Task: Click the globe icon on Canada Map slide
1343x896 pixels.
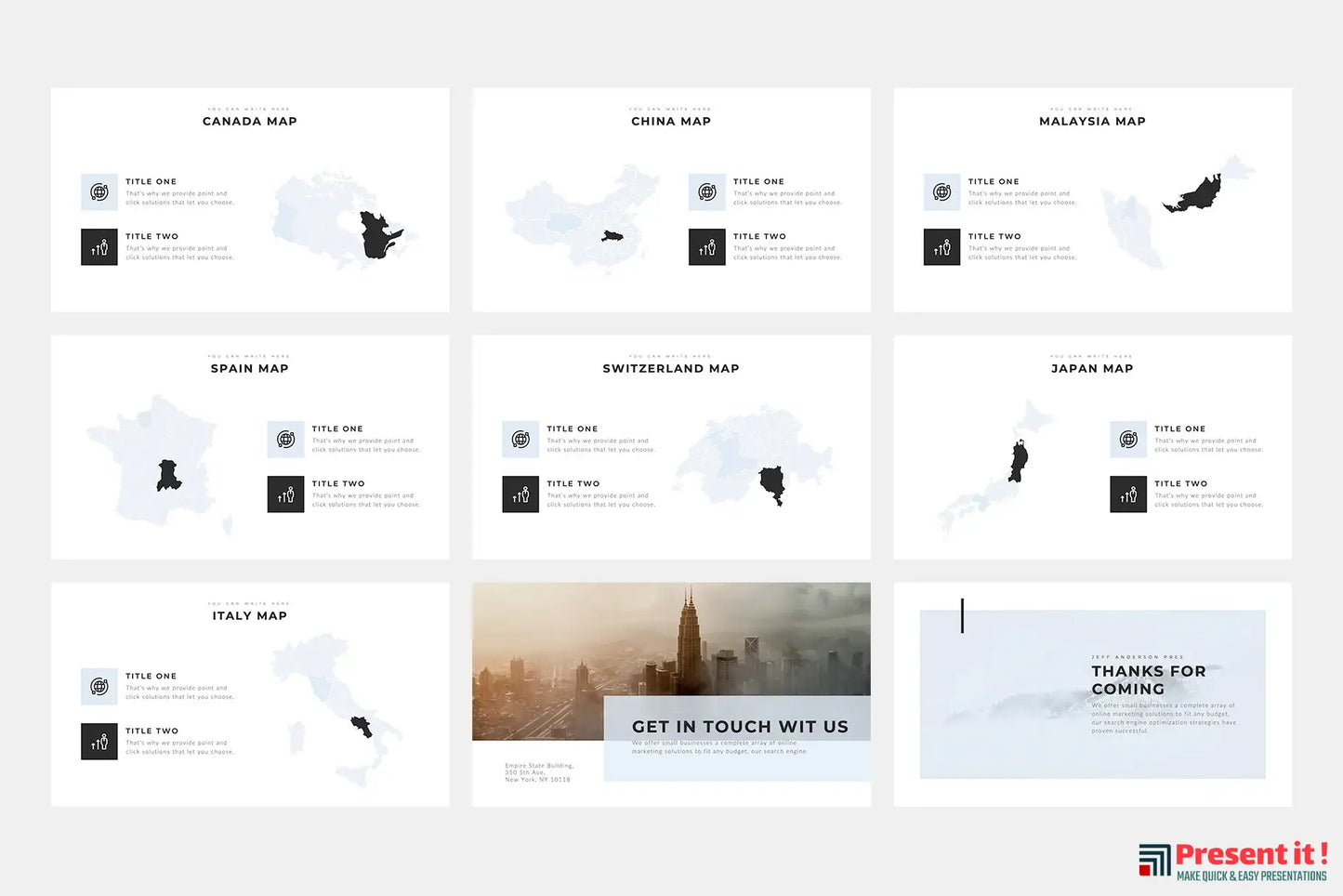Action: click(99, 192)
